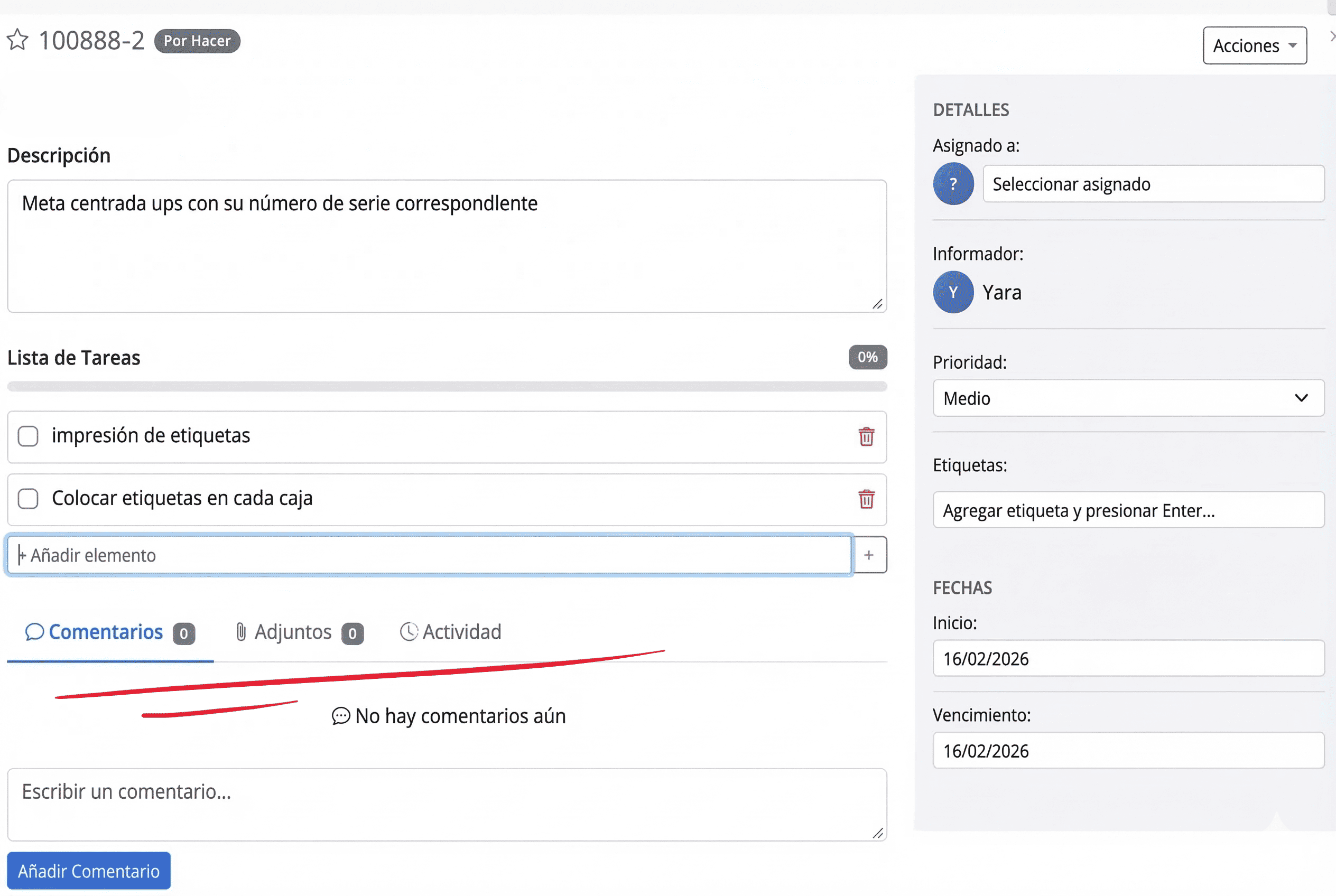
Task: Check the 'impresión de etiquetas' checkbox
Action: click(x=28, y=436)
